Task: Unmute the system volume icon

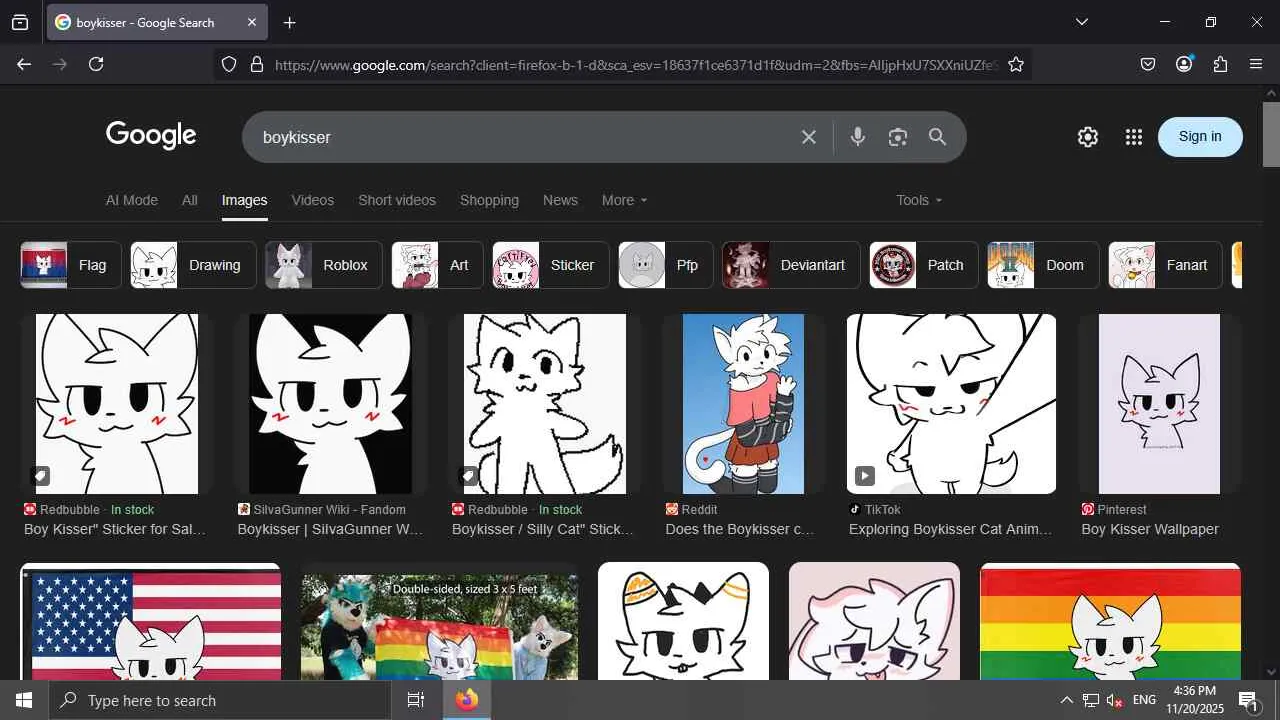Action: click(1114, 700)
